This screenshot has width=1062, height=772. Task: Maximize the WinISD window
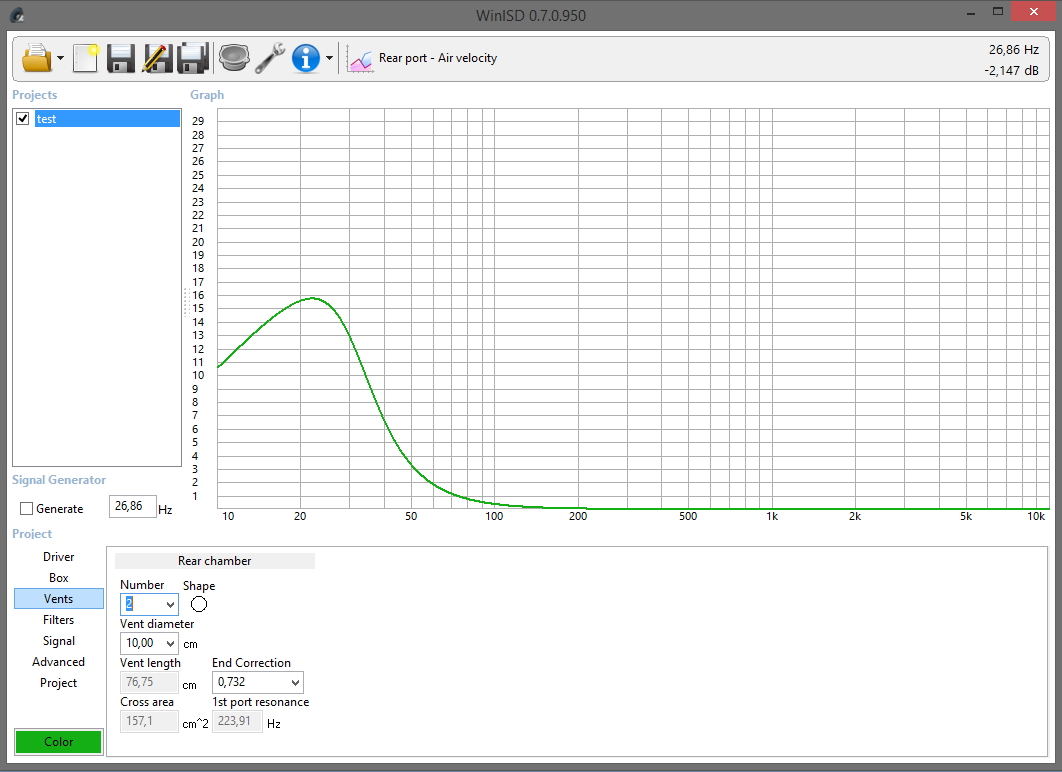998,12
